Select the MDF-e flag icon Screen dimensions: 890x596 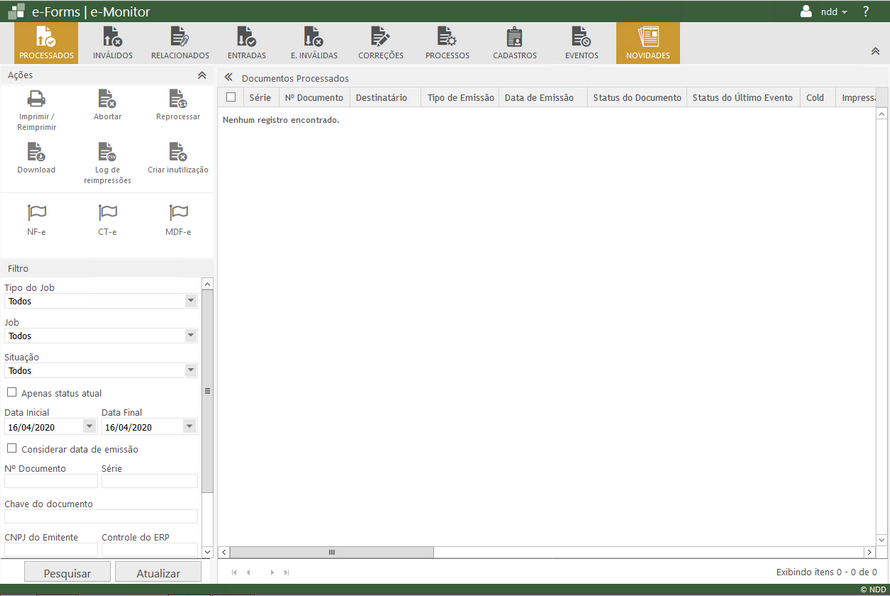click(178, 213)
